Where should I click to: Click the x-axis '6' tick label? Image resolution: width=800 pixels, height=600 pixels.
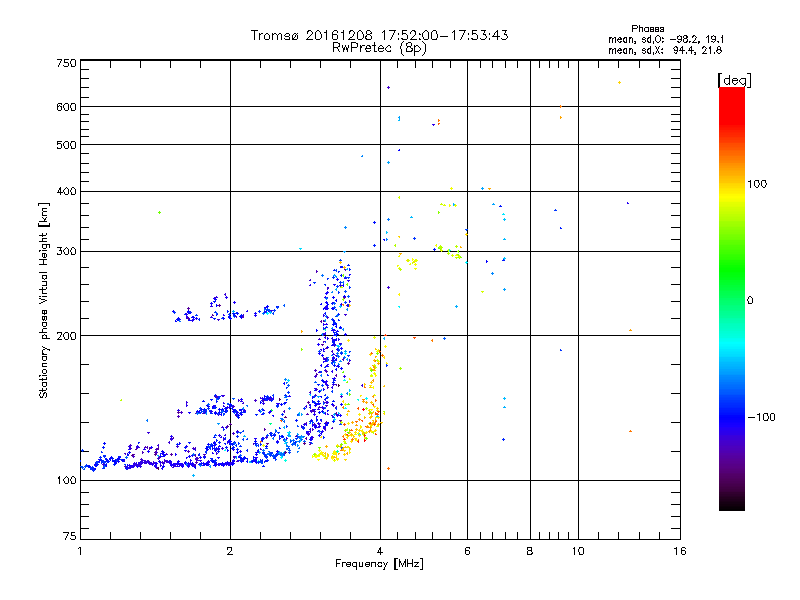click(x=467, y=551)
